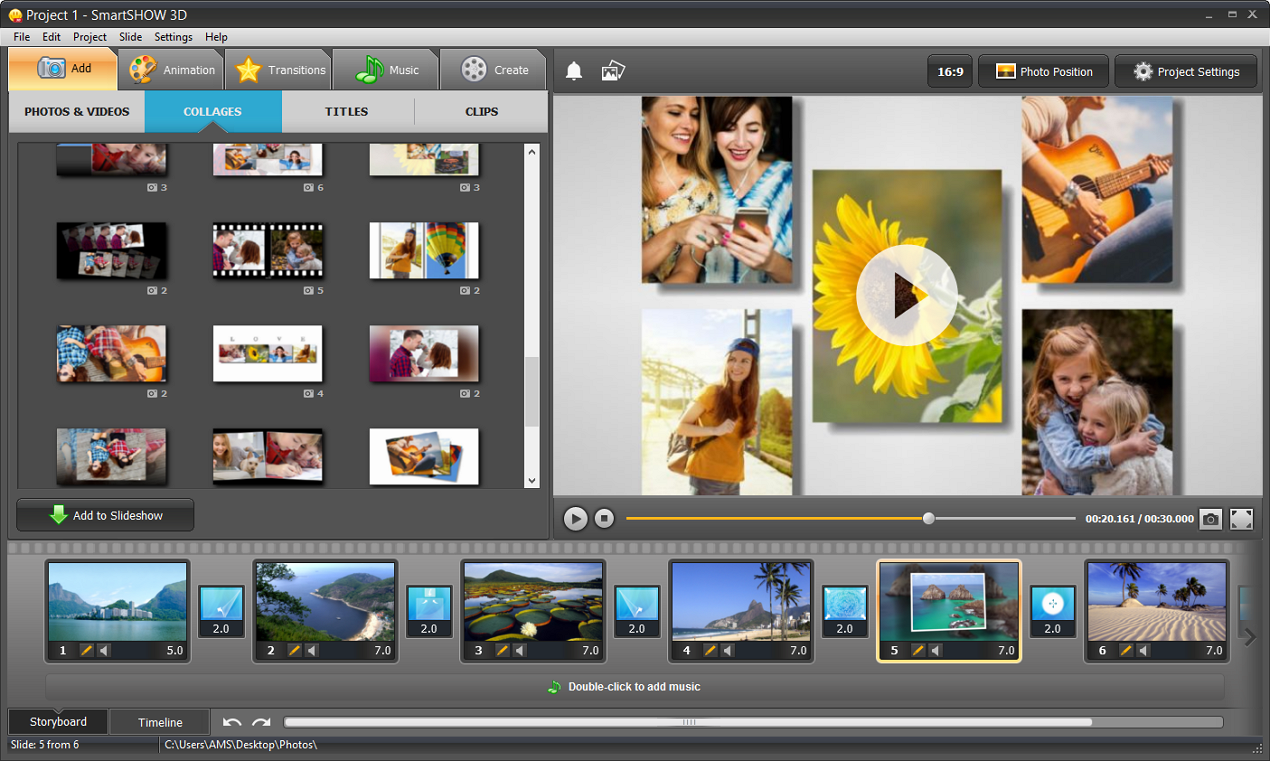
Task: Open the Settings menu
Action: coord(173,37)
